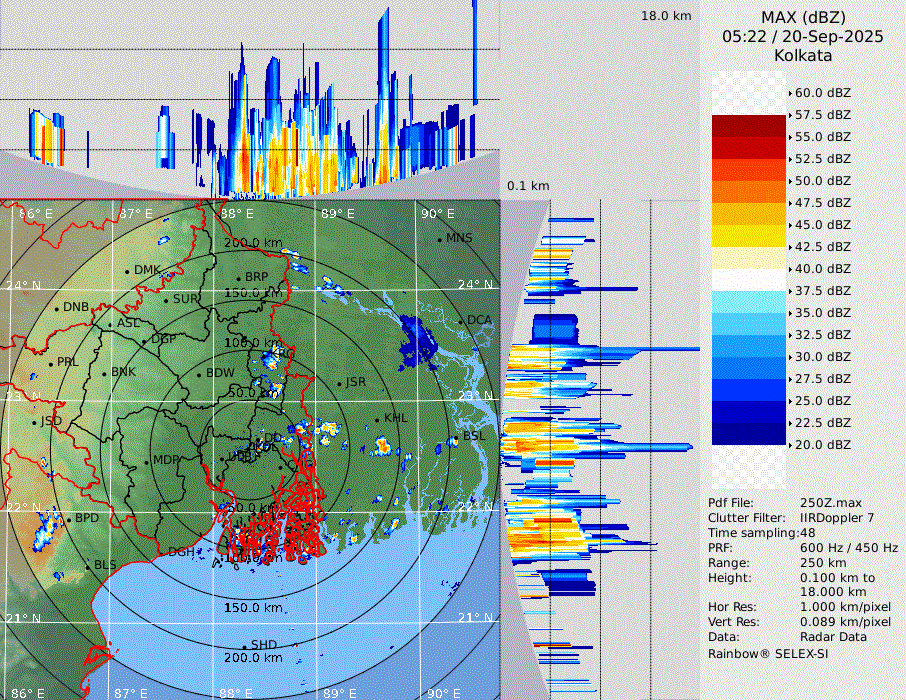Click the MAX (dBZ) title text
Image resolution: width=906 pixels, height=700 pixels.
click(x=802, y=17)
